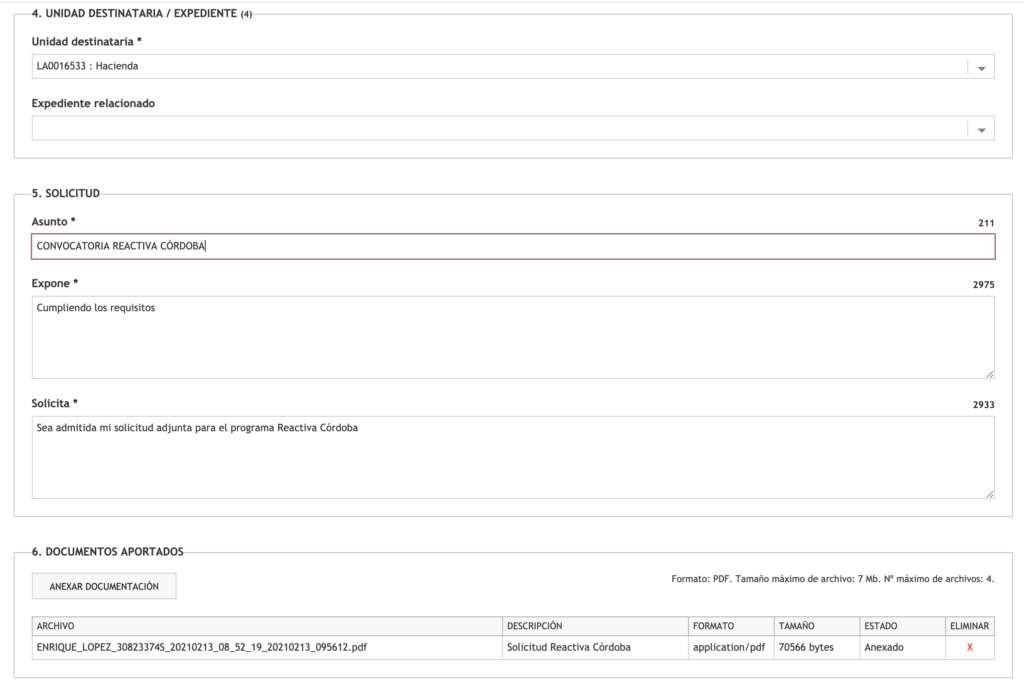Screen dimensions: 1024x685
Task: Click the TAMAÑO column header
Action: [797, 627]
